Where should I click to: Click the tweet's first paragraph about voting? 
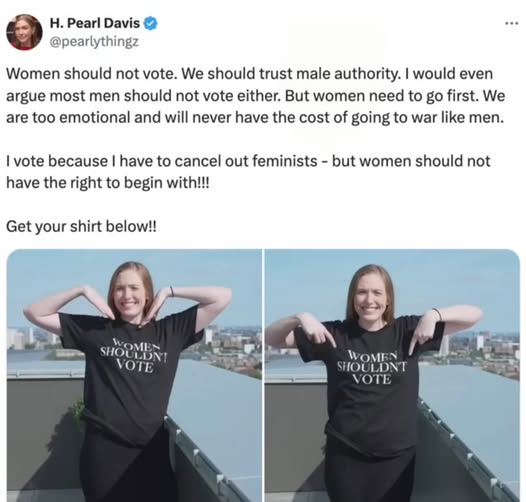coord(255,96)
